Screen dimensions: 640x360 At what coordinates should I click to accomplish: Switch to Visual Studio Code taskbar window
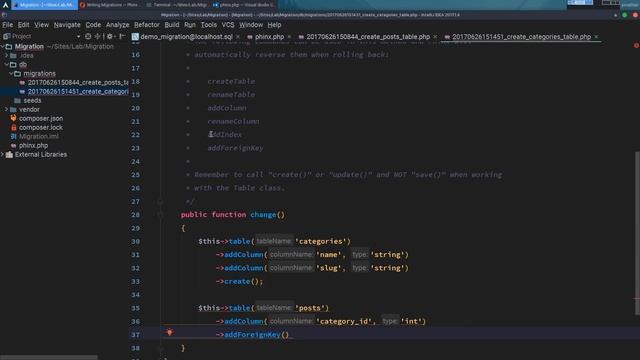244,5
